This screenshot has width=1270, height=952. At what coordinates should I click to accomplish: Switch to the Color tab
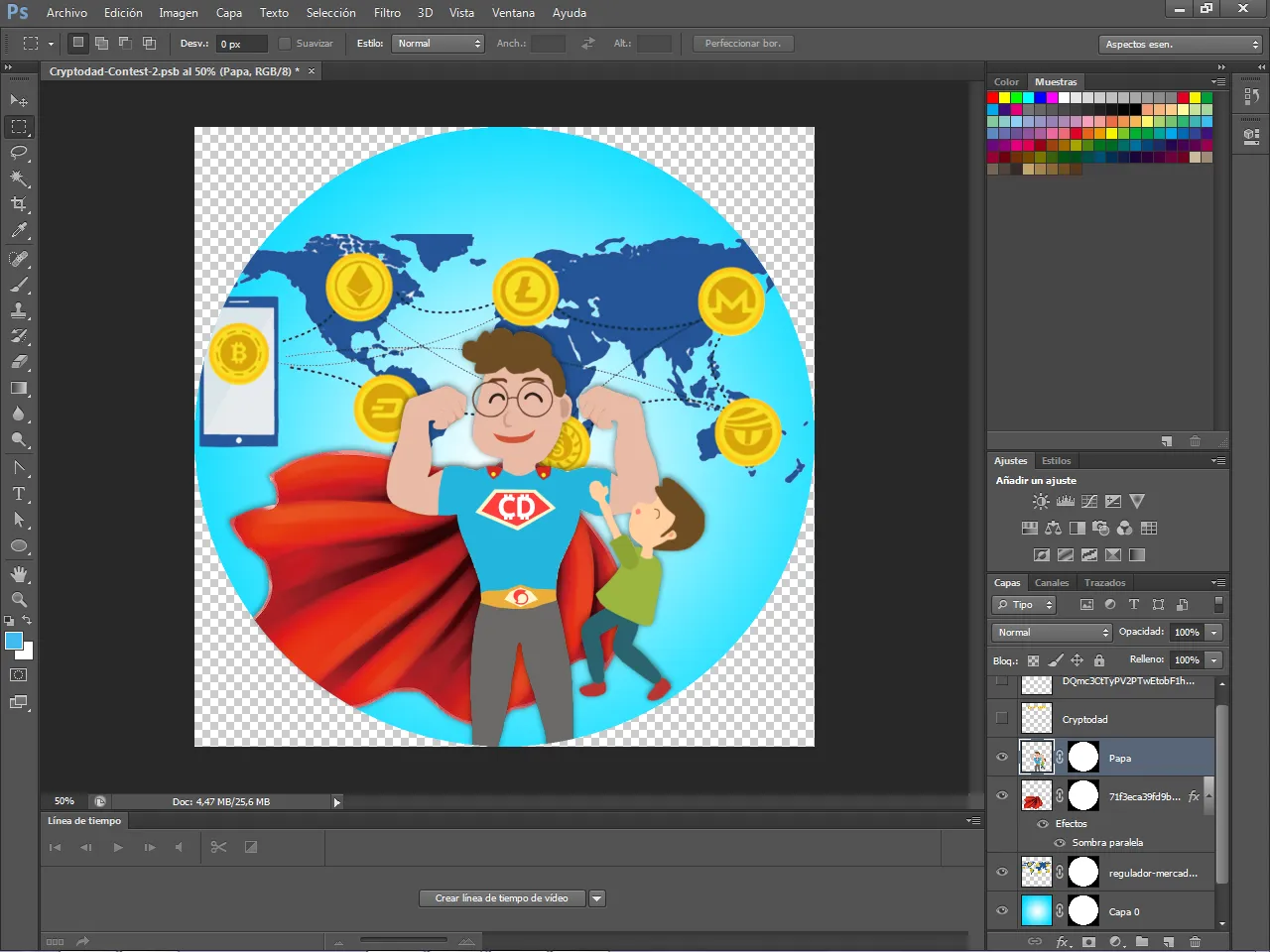click(x=1006, y=82)
